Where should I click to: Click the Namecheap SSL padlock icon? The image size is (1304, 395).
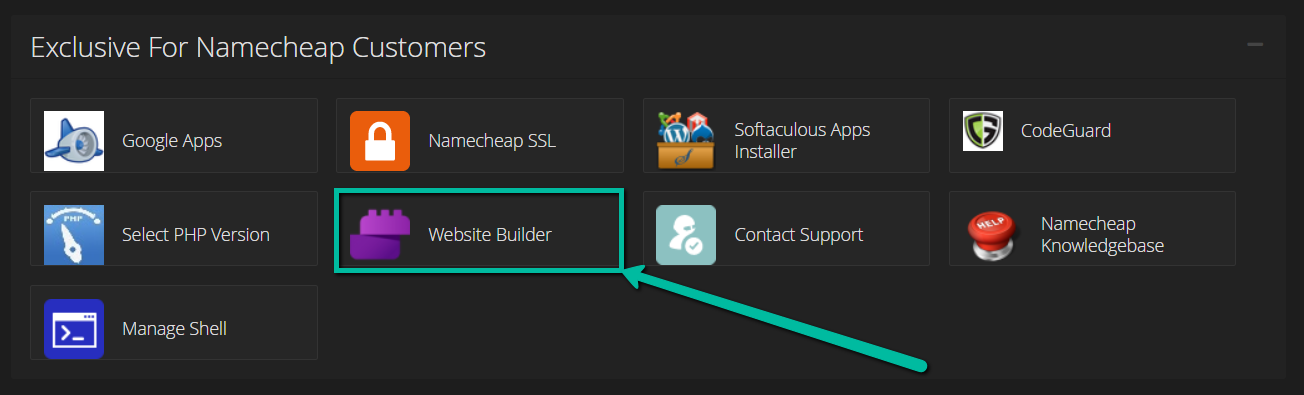click(380, 141)
